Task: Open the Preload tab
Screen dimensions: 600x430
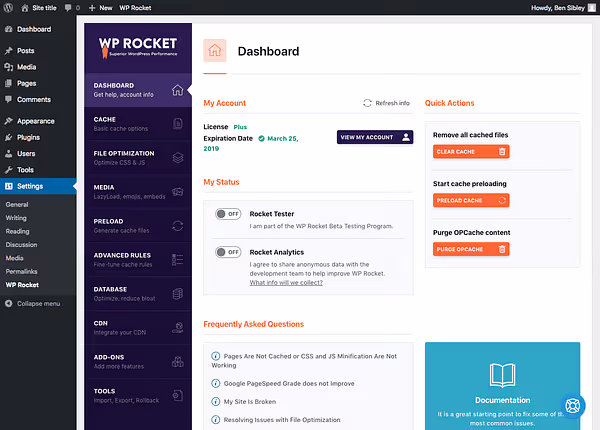Action: [x=138, y=226]
